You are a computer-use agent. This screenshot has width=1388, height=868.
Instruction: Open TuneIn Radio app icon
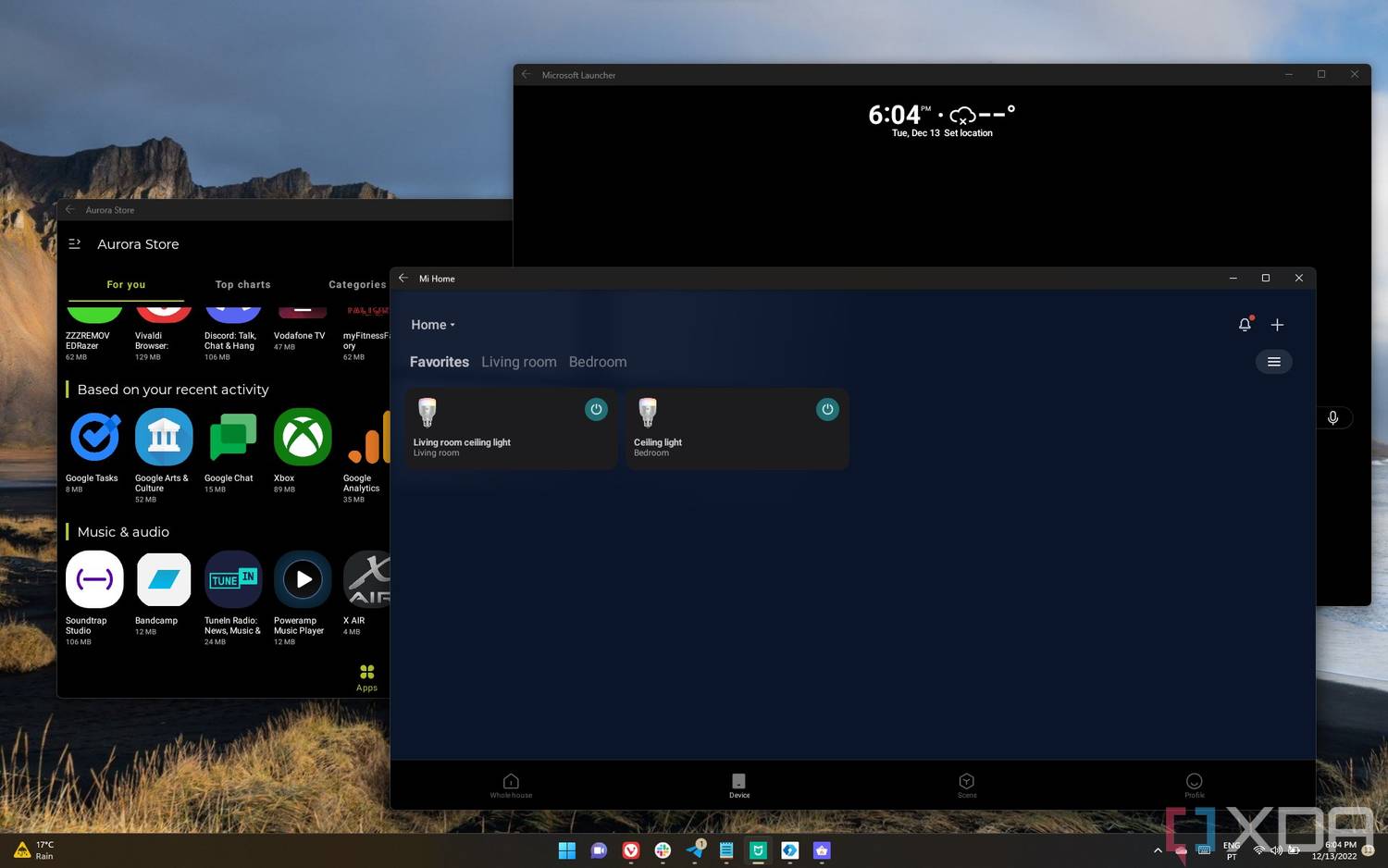[x=233, y=579]
